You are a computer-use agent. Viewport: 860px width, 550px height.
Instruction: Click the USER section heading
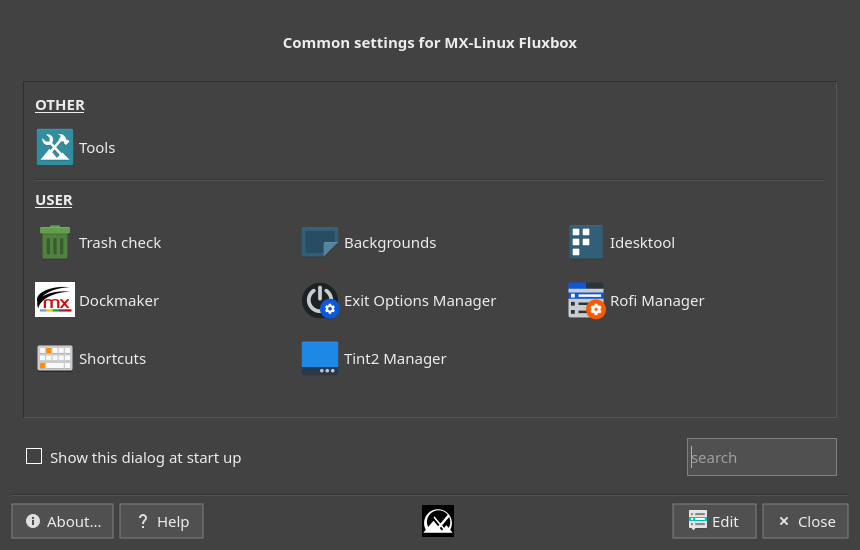click(x=54, y=200)
